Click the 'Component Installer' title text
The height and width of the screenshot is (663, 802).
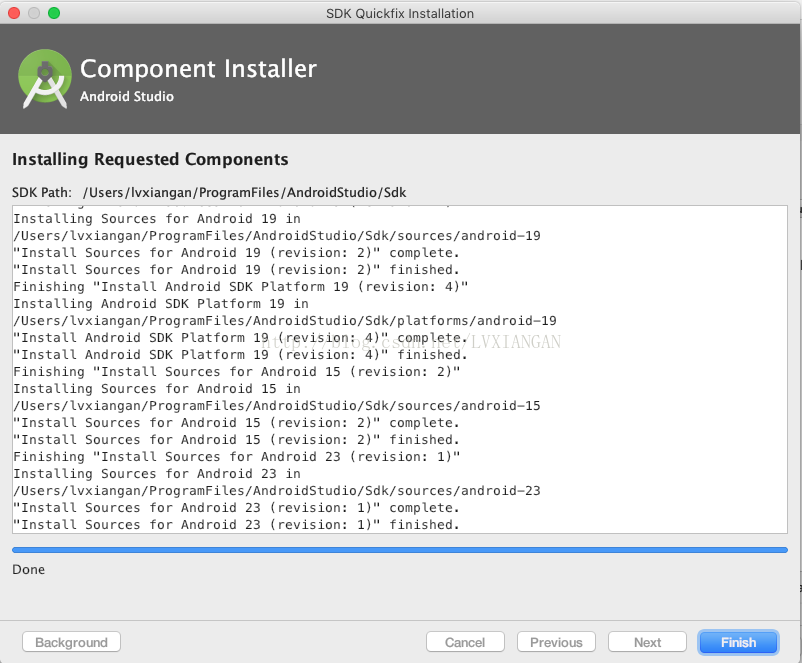[x=198, y=69]
